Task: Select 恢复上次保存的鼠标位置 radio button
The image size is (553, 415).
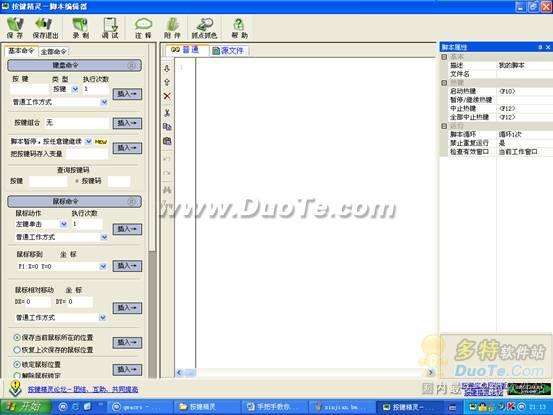Action: tap(17, 350)
